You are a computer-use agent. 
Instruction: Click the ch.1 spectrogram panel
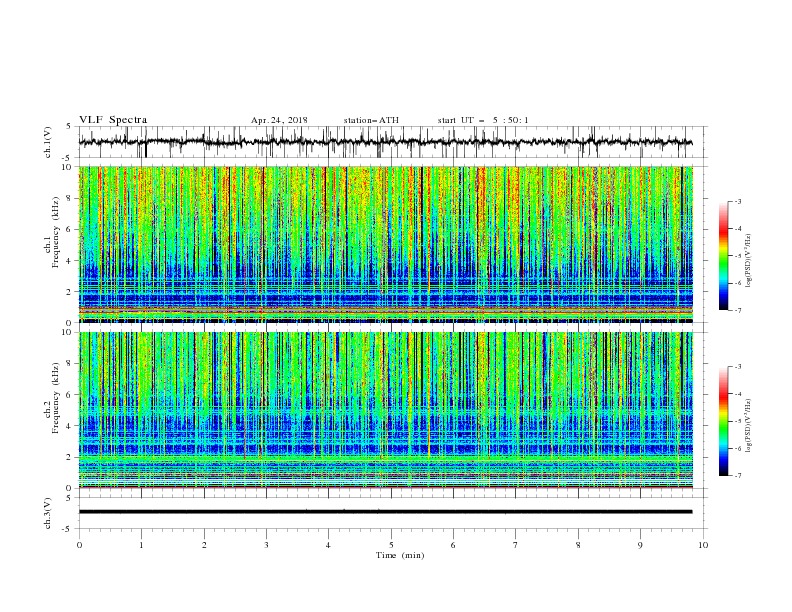(385, 244)
